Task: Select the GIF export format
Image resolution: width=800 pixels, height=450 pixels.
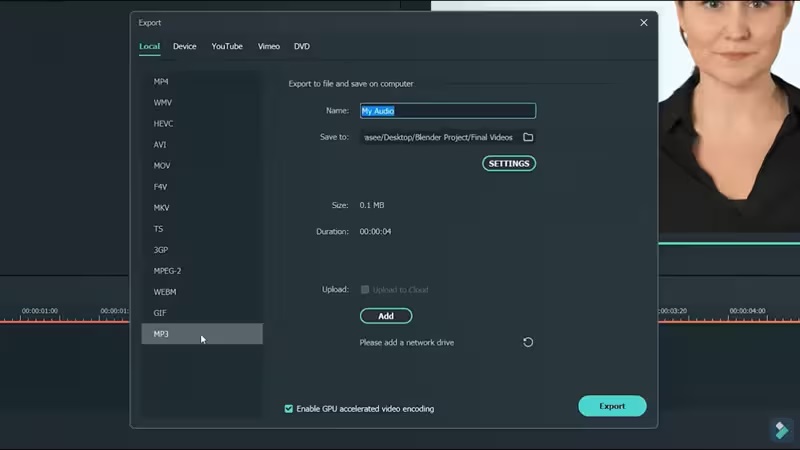Action: click(x=202, y=313)
